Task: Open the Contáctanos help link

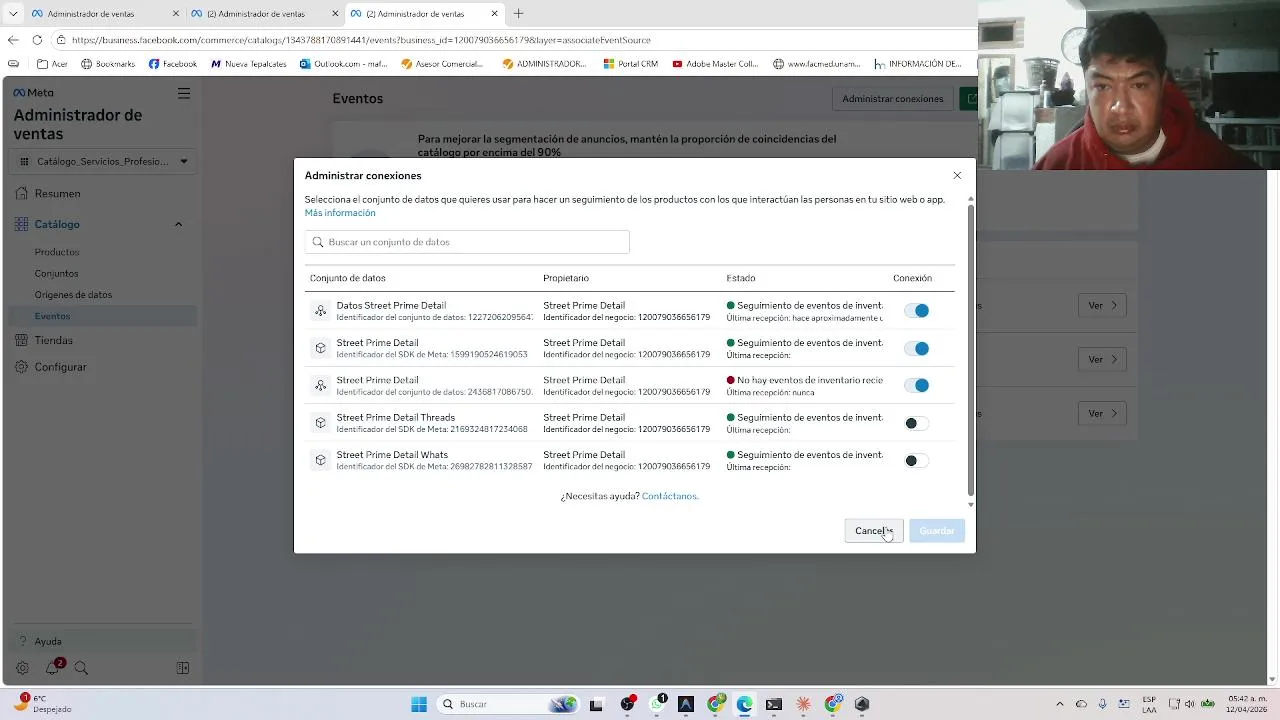Action: (x=670, y=496)
